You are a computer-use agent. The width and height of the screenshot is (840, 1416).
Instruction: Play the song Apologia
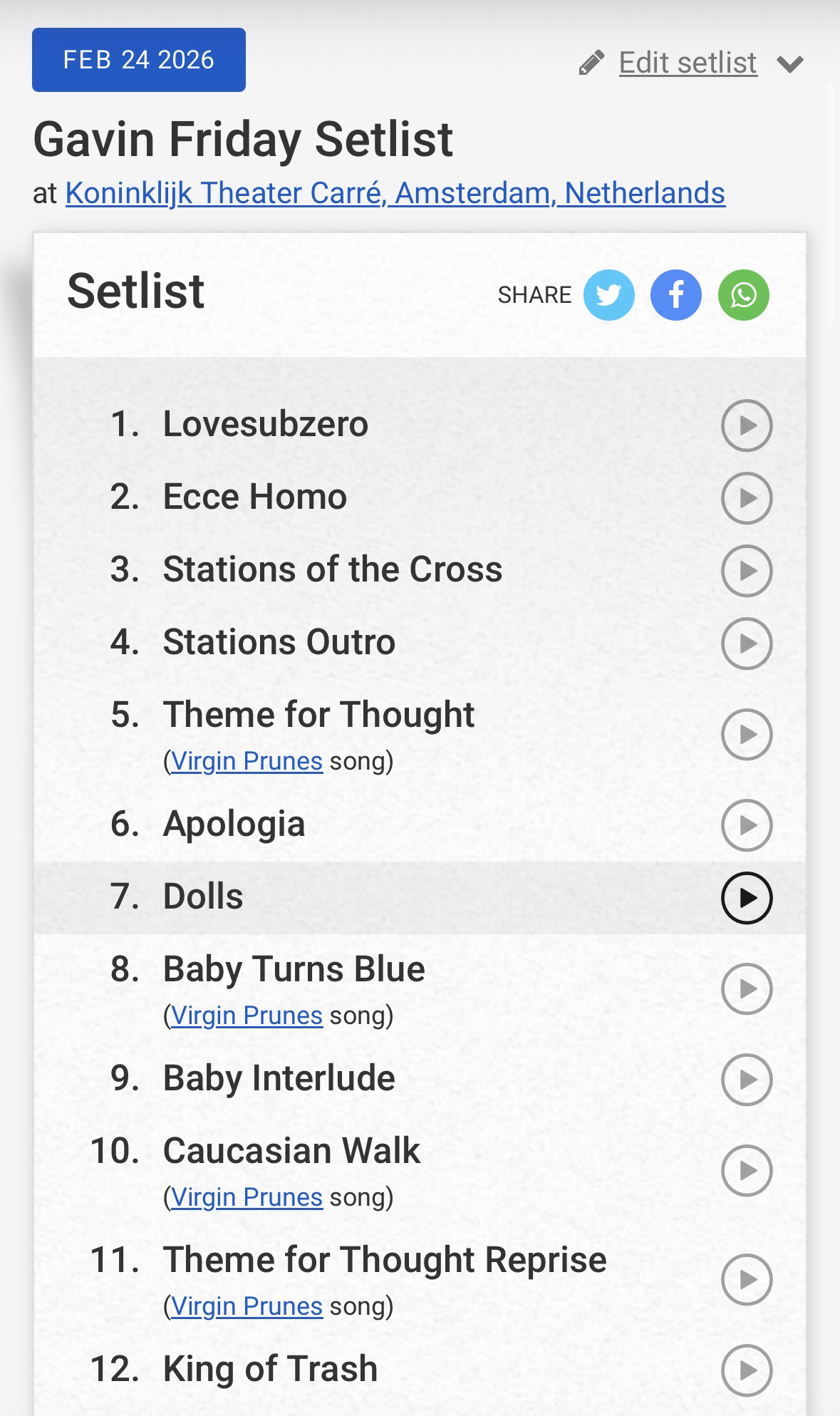pos(747,825)
